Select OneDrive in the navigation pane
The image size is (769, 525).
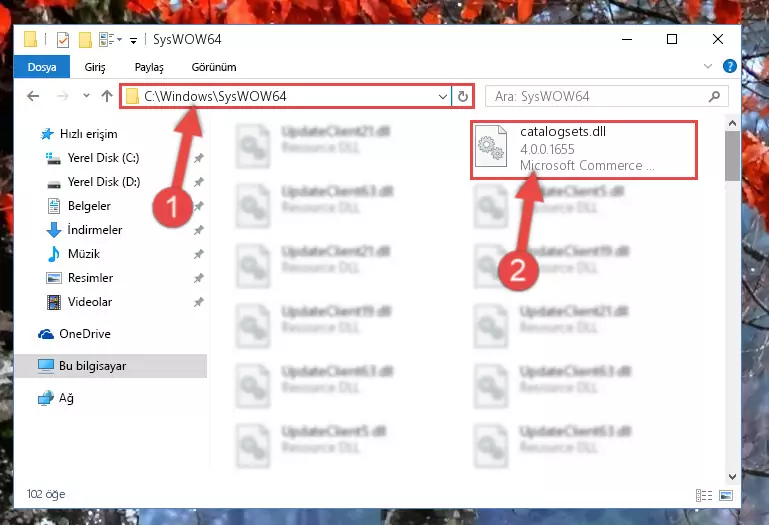(x=85, y=334)
